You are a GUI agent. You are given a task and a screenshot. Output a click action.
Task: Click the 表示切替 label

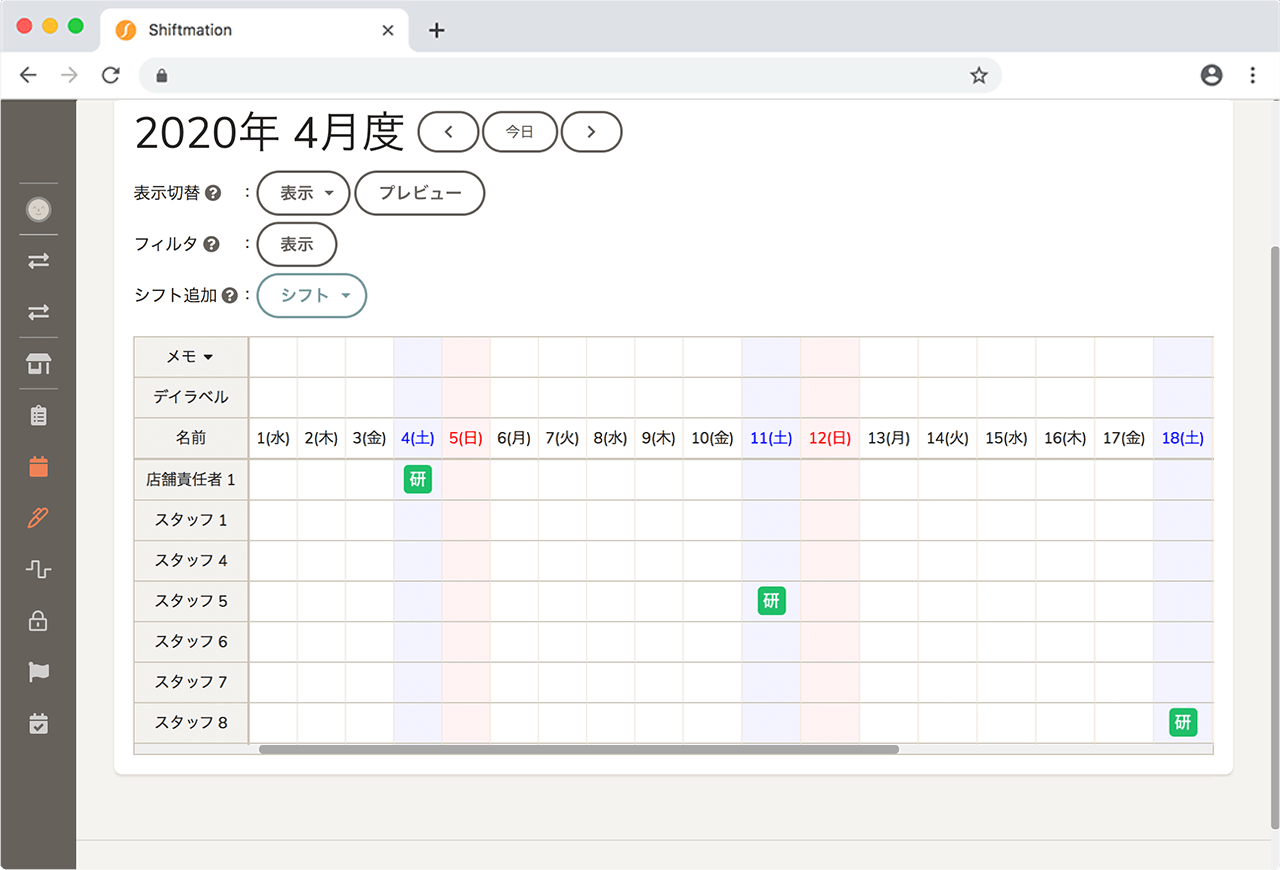(167, 193)
